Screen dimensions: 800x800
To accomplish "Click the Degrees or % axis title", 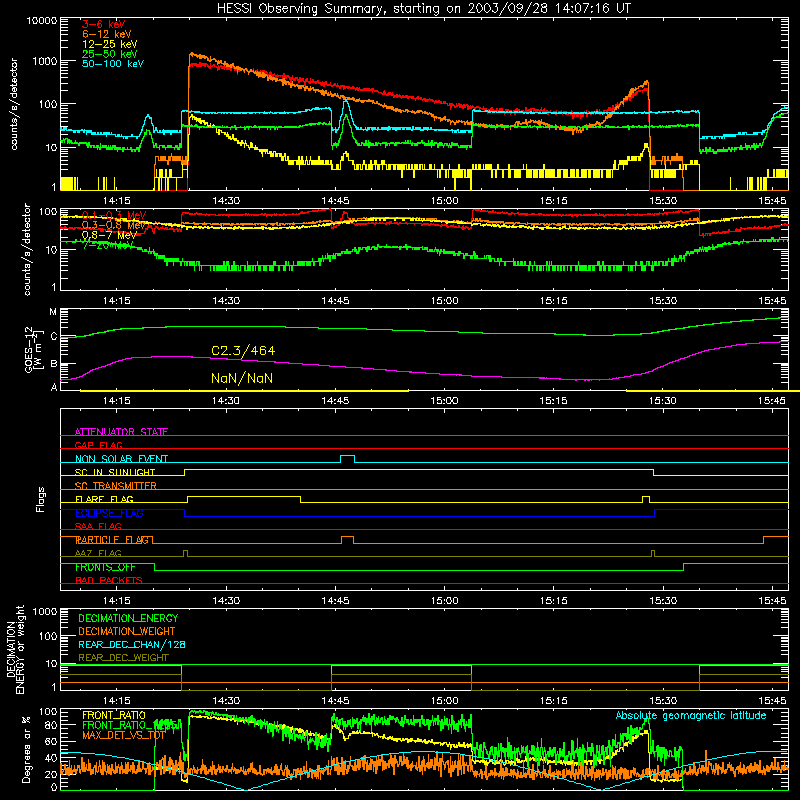I will [26, 749].
